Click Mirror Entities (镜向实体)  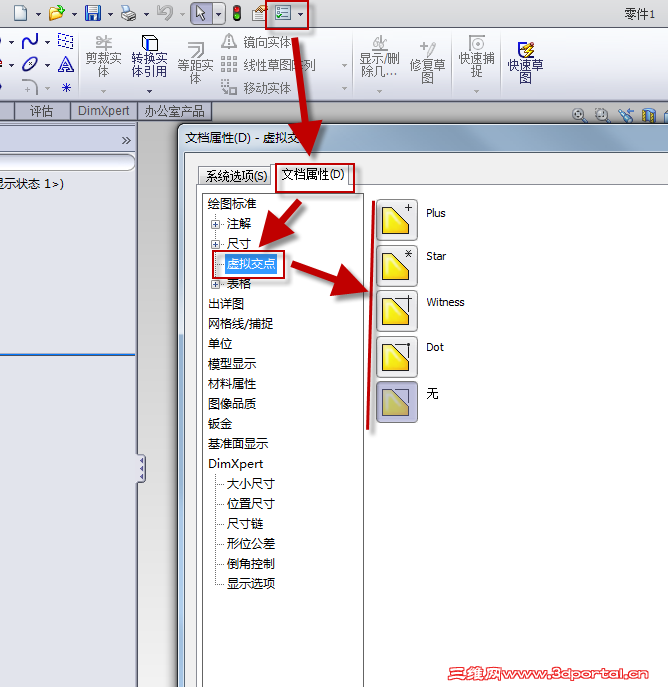pos(256,42)
